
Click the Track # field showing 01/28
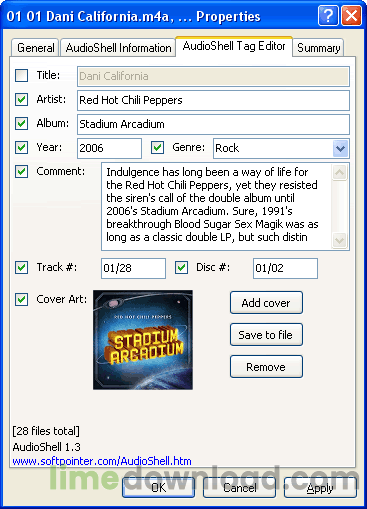coord(133,268)
